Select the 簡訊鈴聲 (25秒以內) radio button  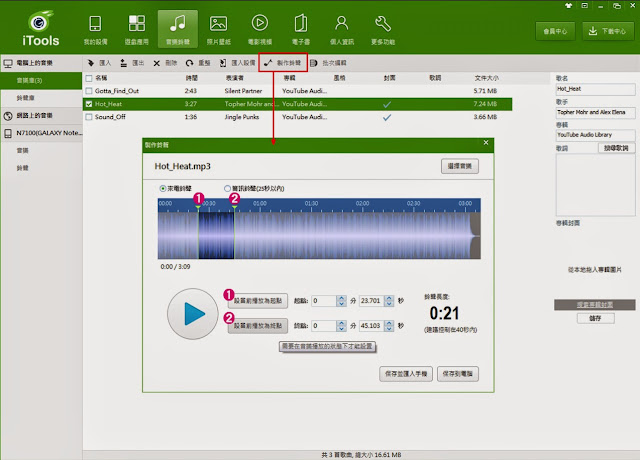click(230, 187)
